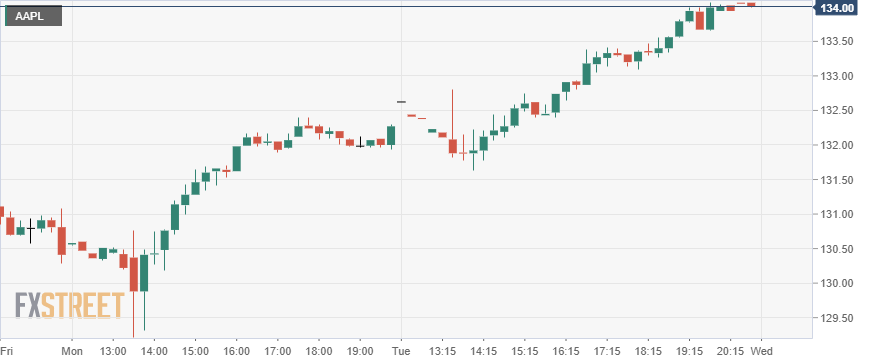883x364 pixels.
Task: Click the 19:00 time label on axis
Action: point(360,352)
